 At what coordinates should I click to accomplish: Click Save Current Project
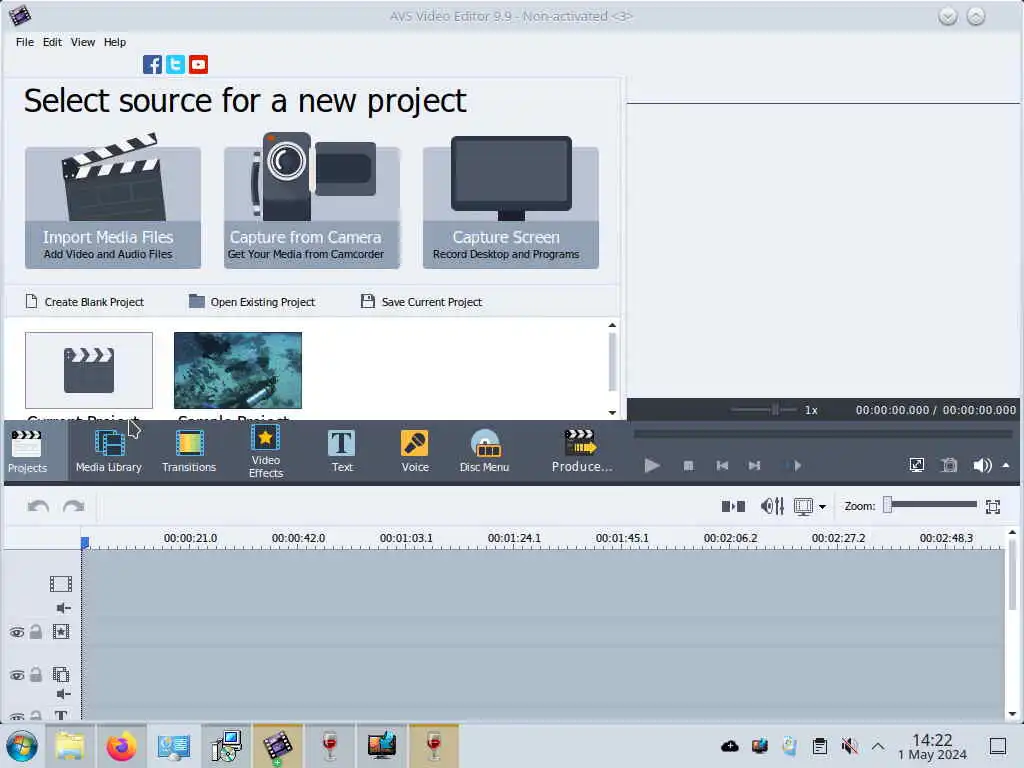tap(422, 302)
